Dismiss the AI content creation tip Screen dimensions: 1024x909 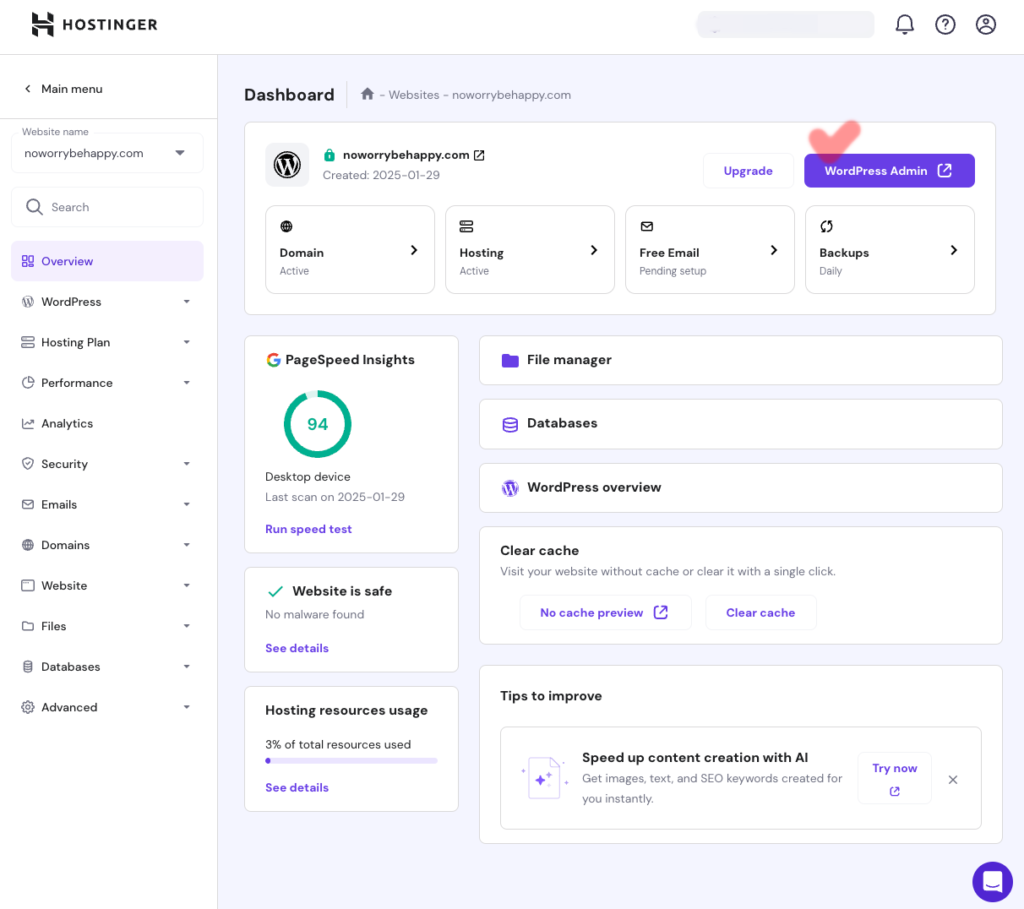coord(953,780)
